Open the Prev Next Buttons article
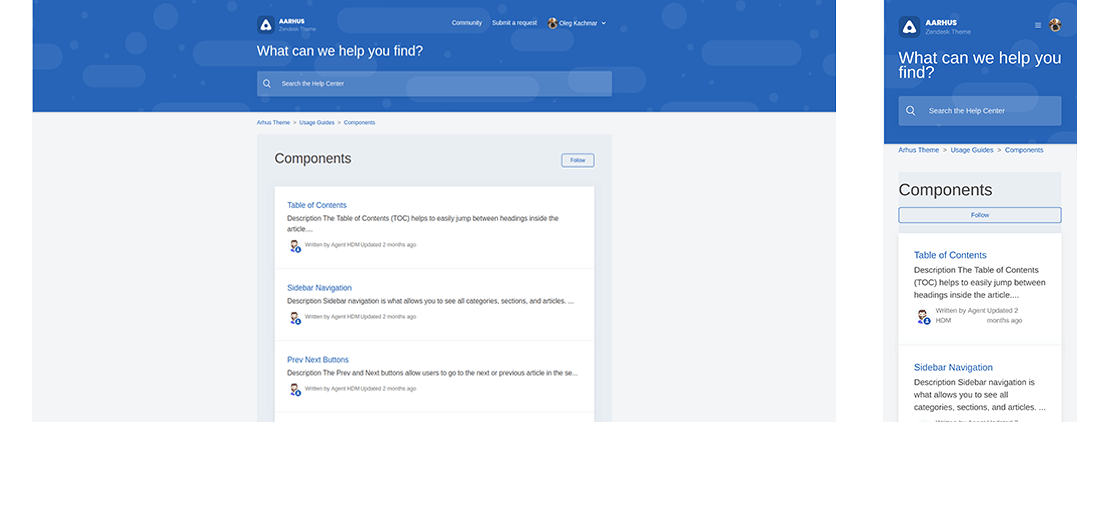Viewport: 1110px width, 508px height. (x=317, y=360)
